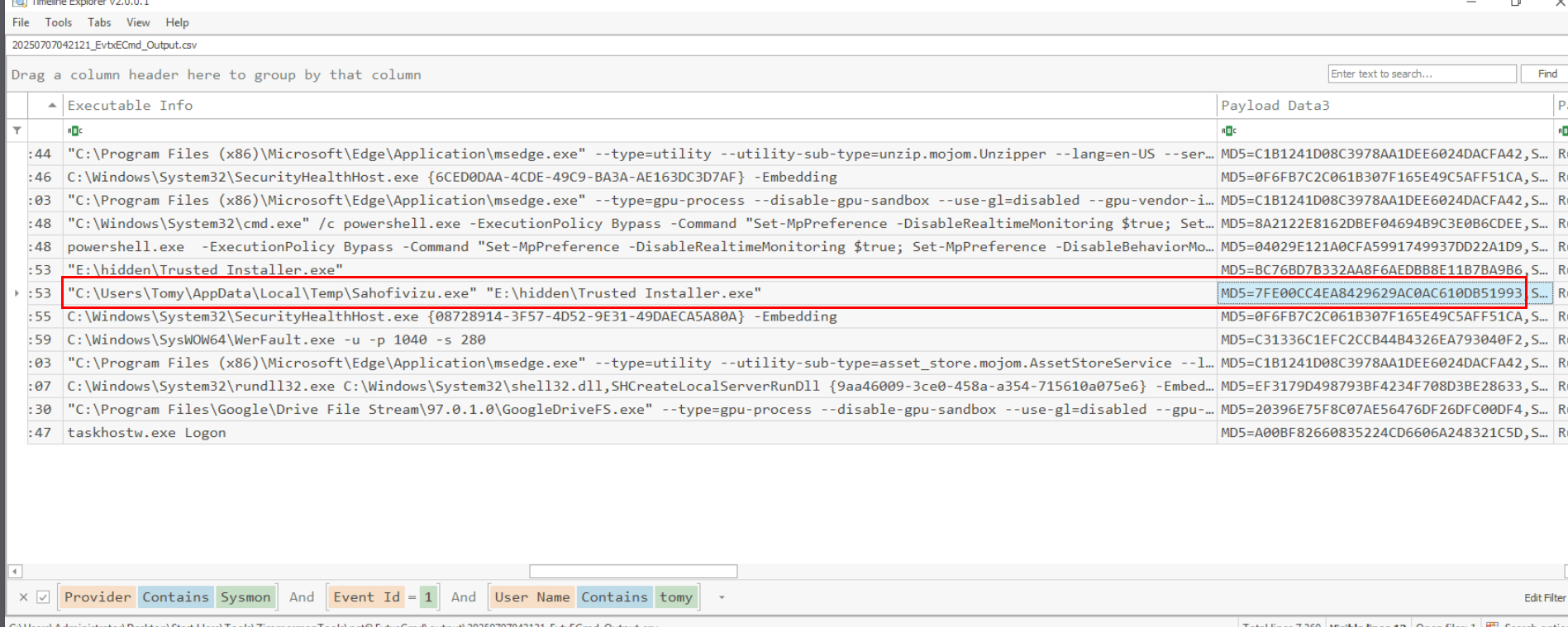Click the horizontal scrollbar thumb
Image resolution: width=1568 pixels, height=627 pixels.
click(633, 572)
